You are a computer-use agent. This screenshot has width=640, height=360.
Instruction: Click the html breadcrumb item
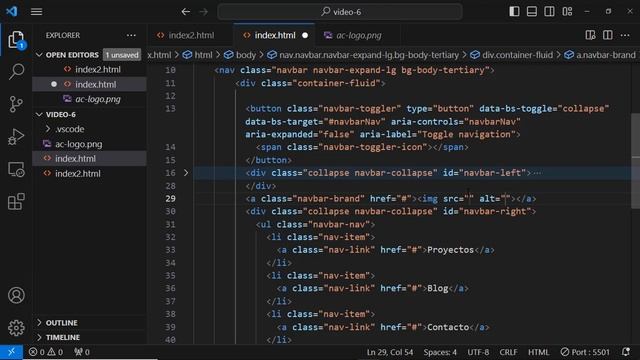point(203,55)
